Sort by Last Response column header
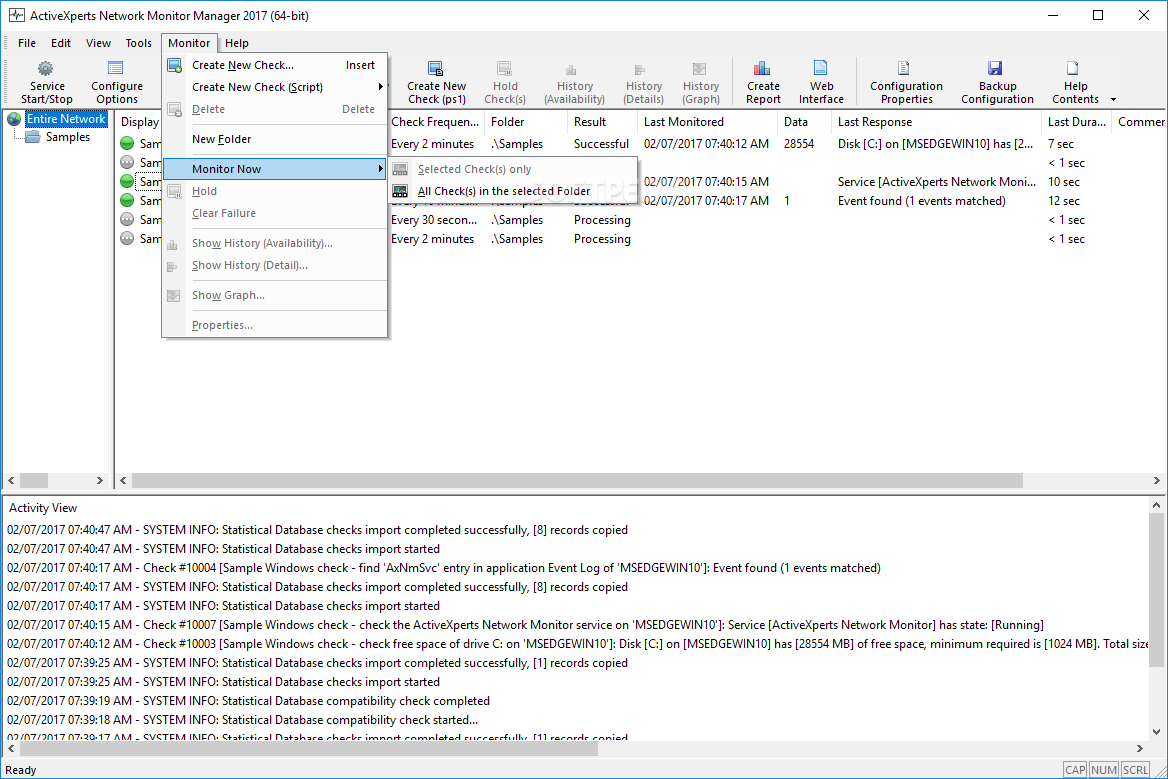1168x779 pixels. coord(936,122)
